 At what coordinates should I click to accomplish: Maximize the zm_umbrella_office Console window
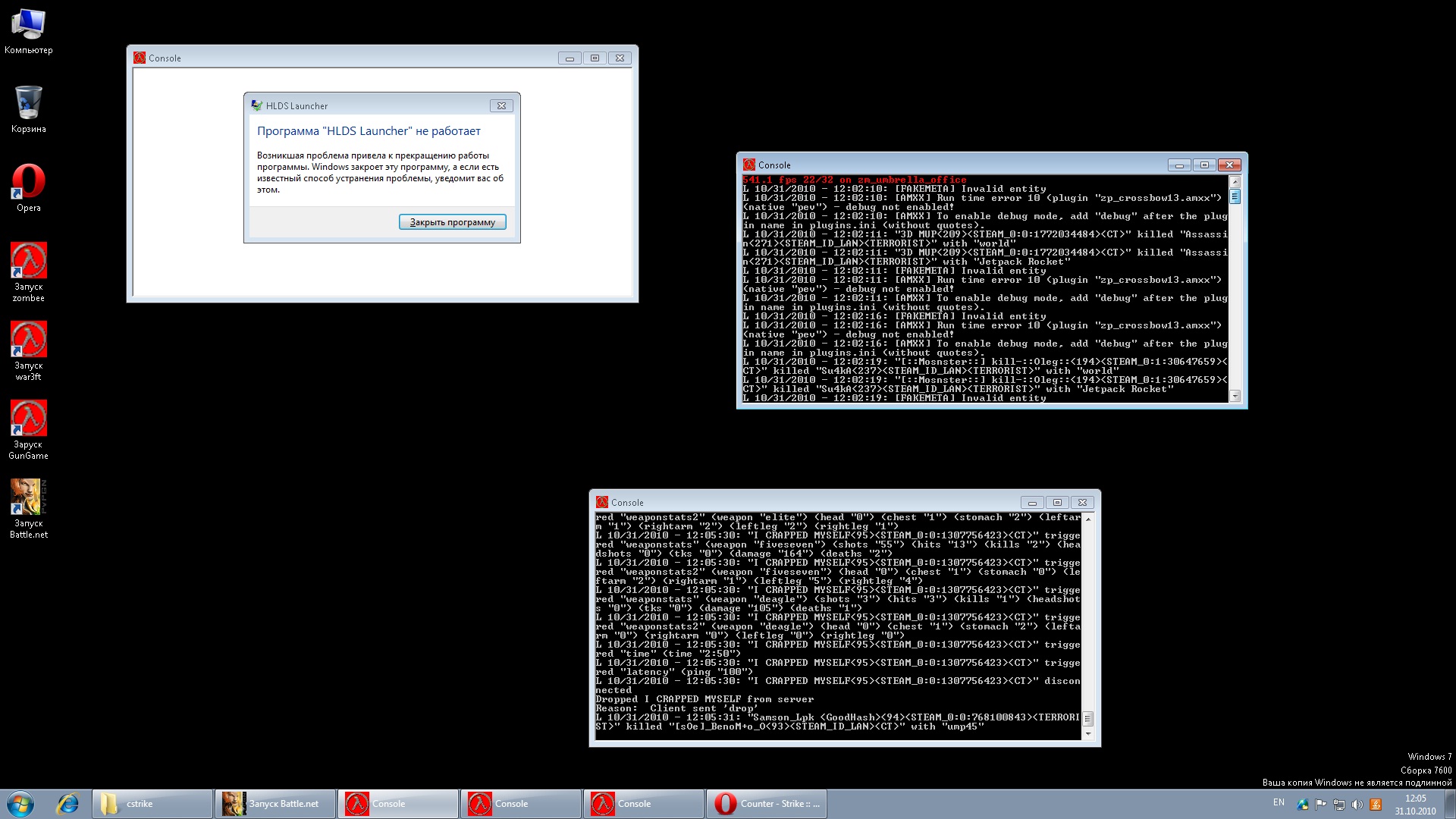[1204, 165]
